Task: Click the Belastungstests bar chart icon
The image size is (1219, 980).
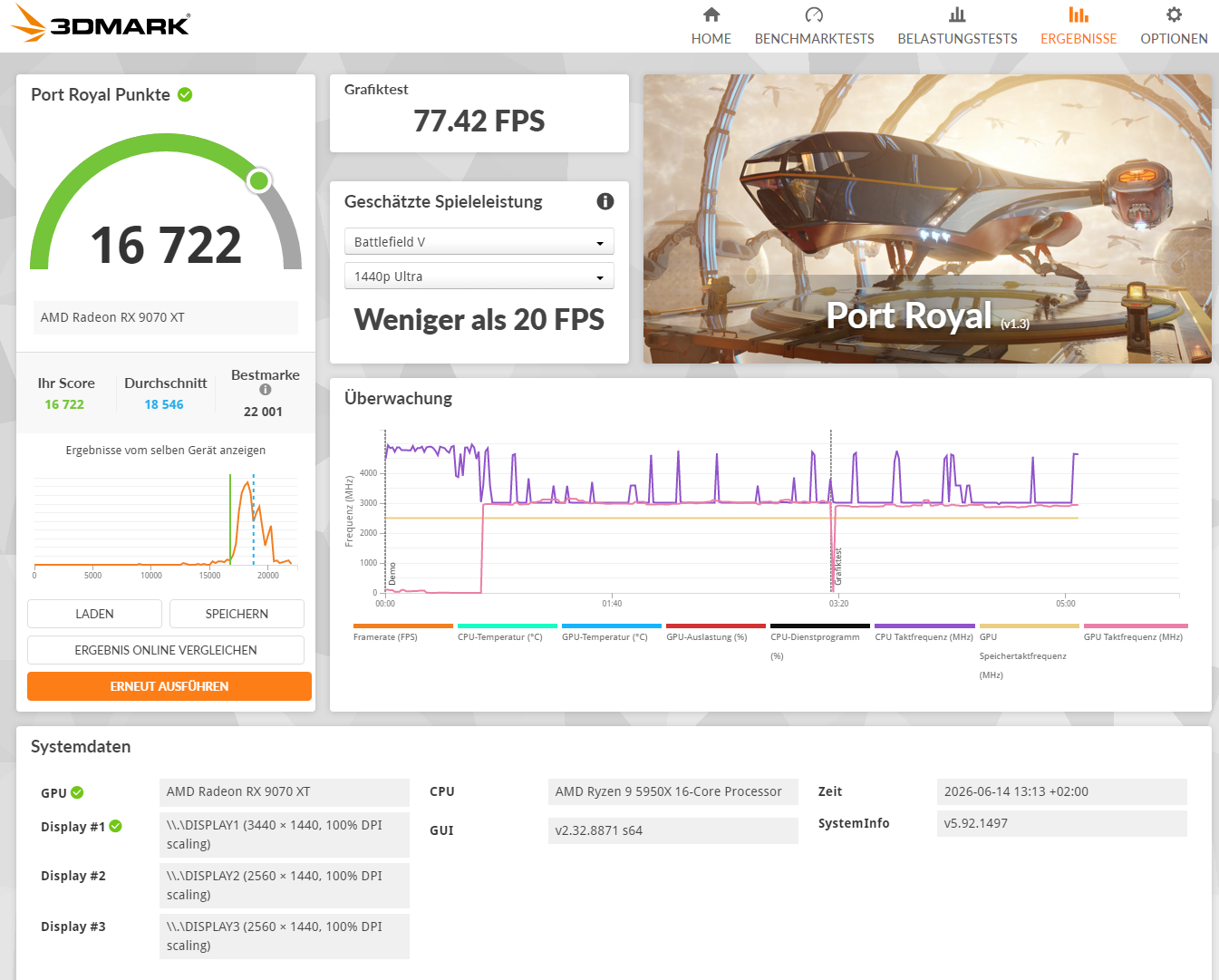Action: click(957, 15)
